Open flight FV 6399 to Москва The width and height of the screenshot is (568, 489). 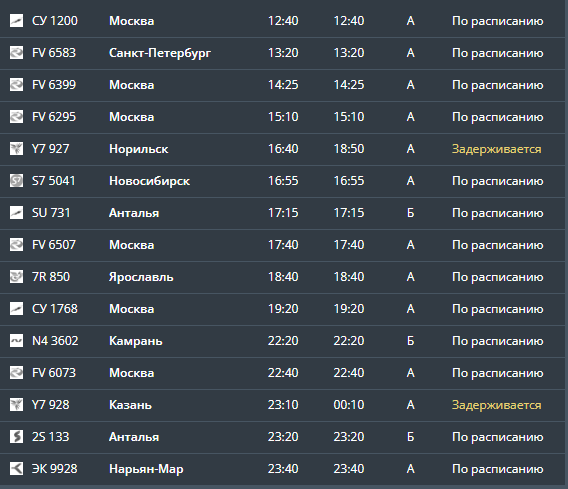pyautogui.click(x=283, y=85)
